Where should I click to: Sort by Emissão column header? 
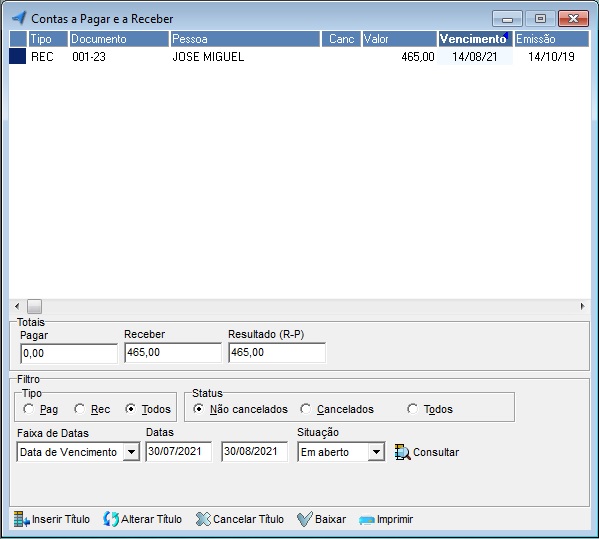(551, 39)
